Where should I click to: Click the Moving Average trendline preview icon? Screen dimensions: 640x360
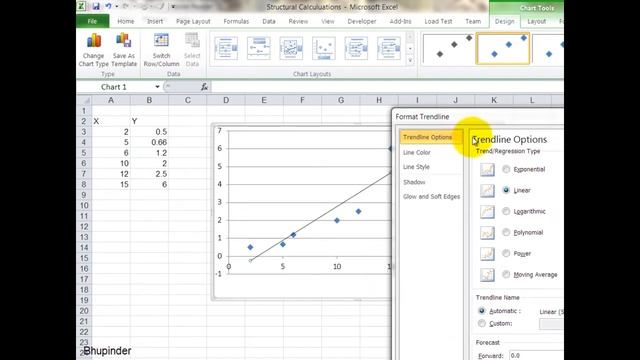tap(487, 275)
